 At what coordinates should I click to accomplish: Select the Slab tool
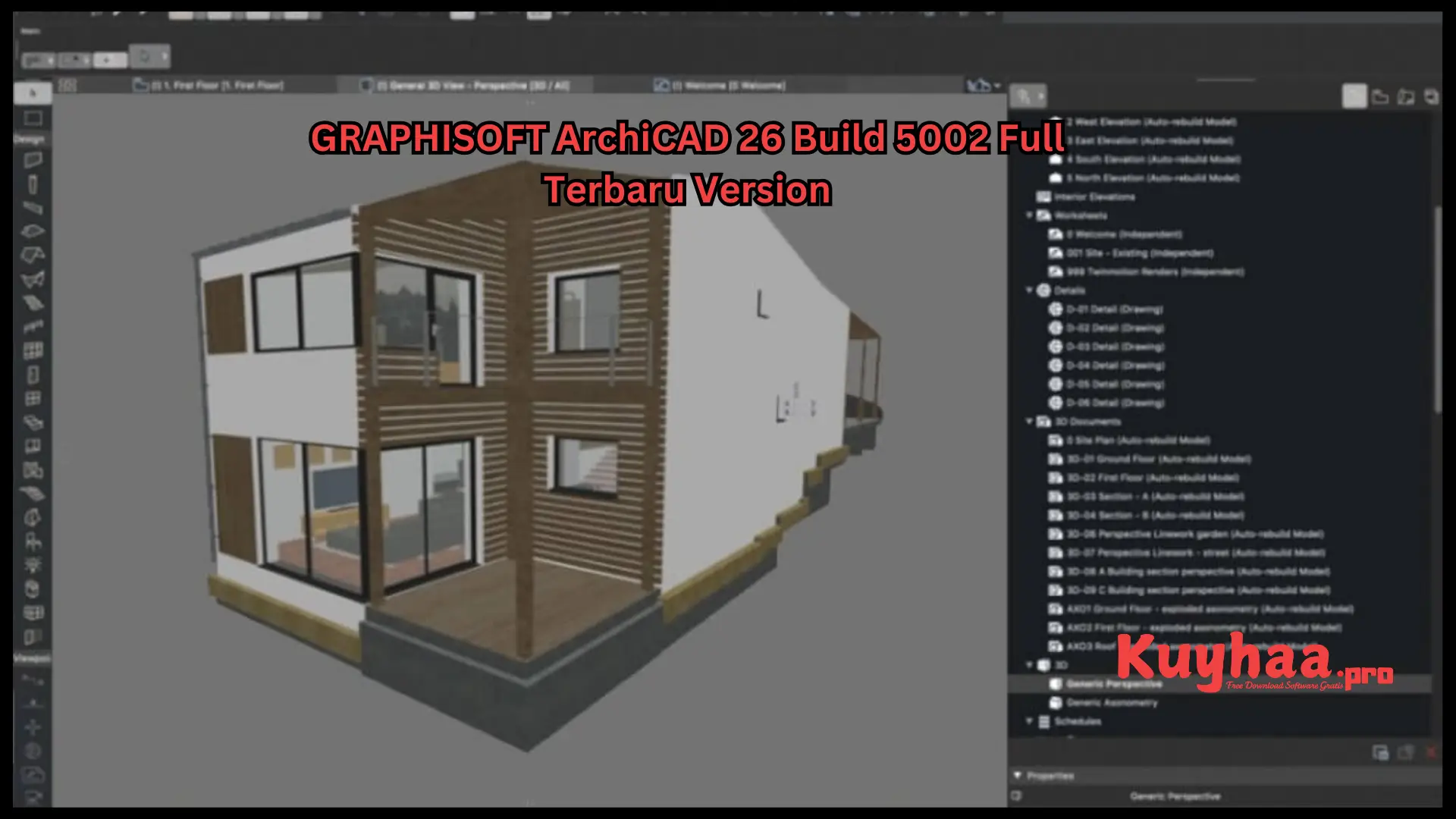click(x=33, y=231)
